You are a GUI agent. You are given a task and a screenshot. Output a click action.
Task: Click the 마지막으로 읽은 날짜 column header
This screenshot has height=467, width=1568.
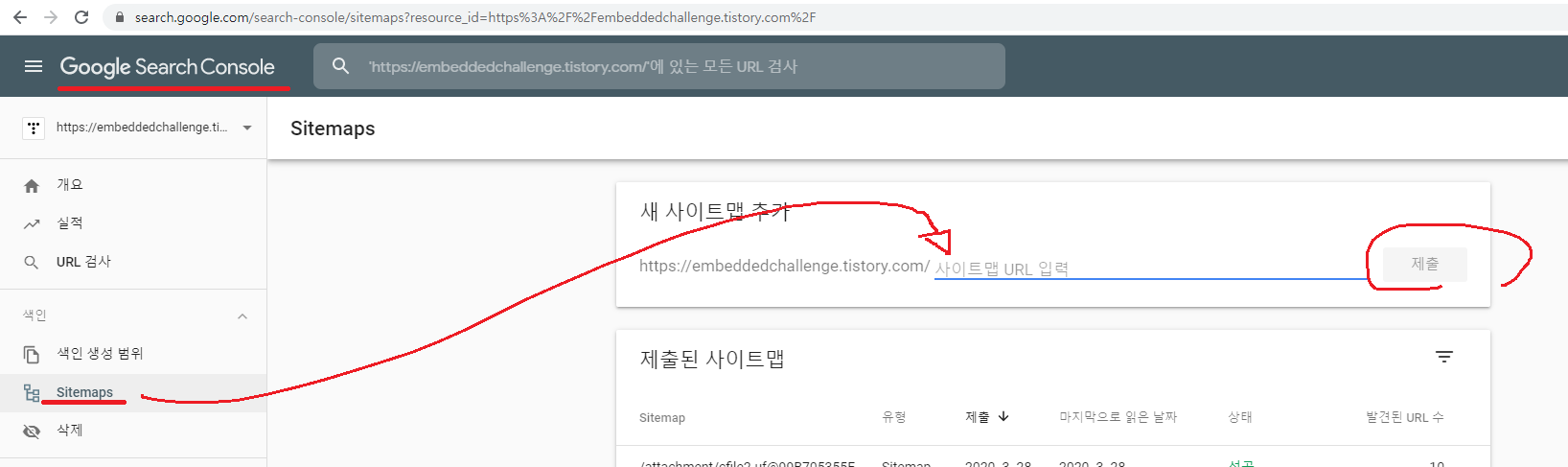(x=1118, y=417)
